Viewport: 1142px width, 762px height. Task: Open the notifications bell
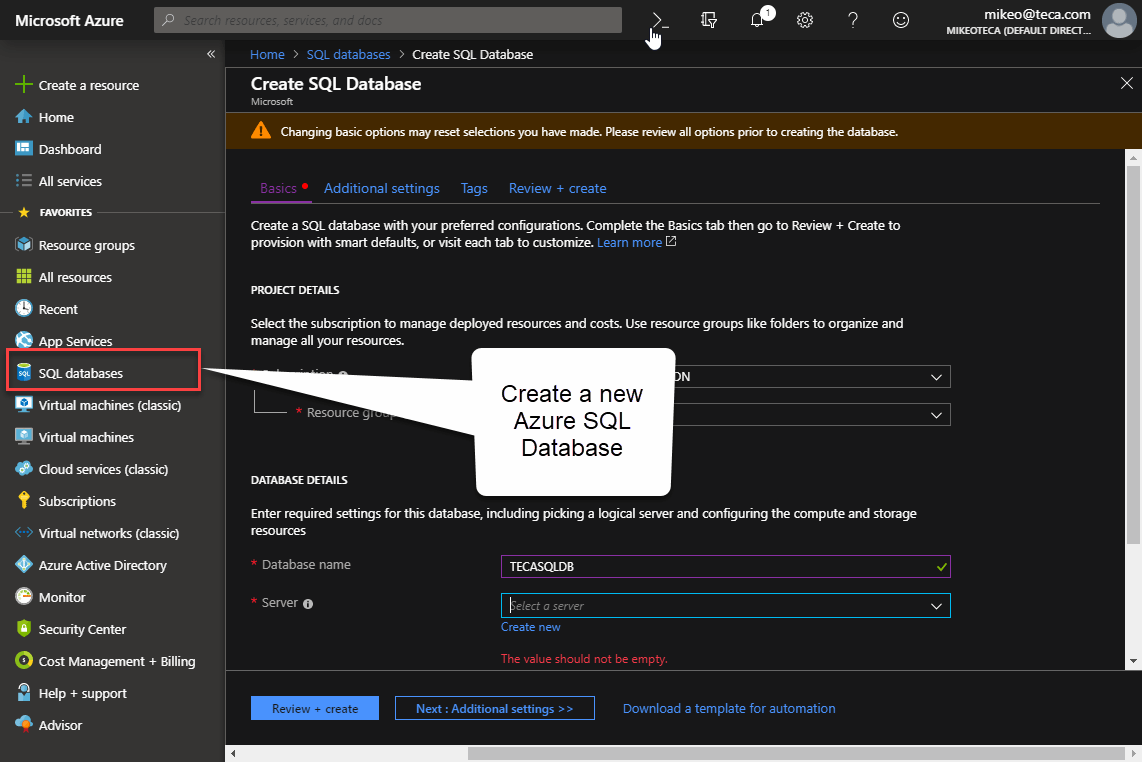click(757, 20)
